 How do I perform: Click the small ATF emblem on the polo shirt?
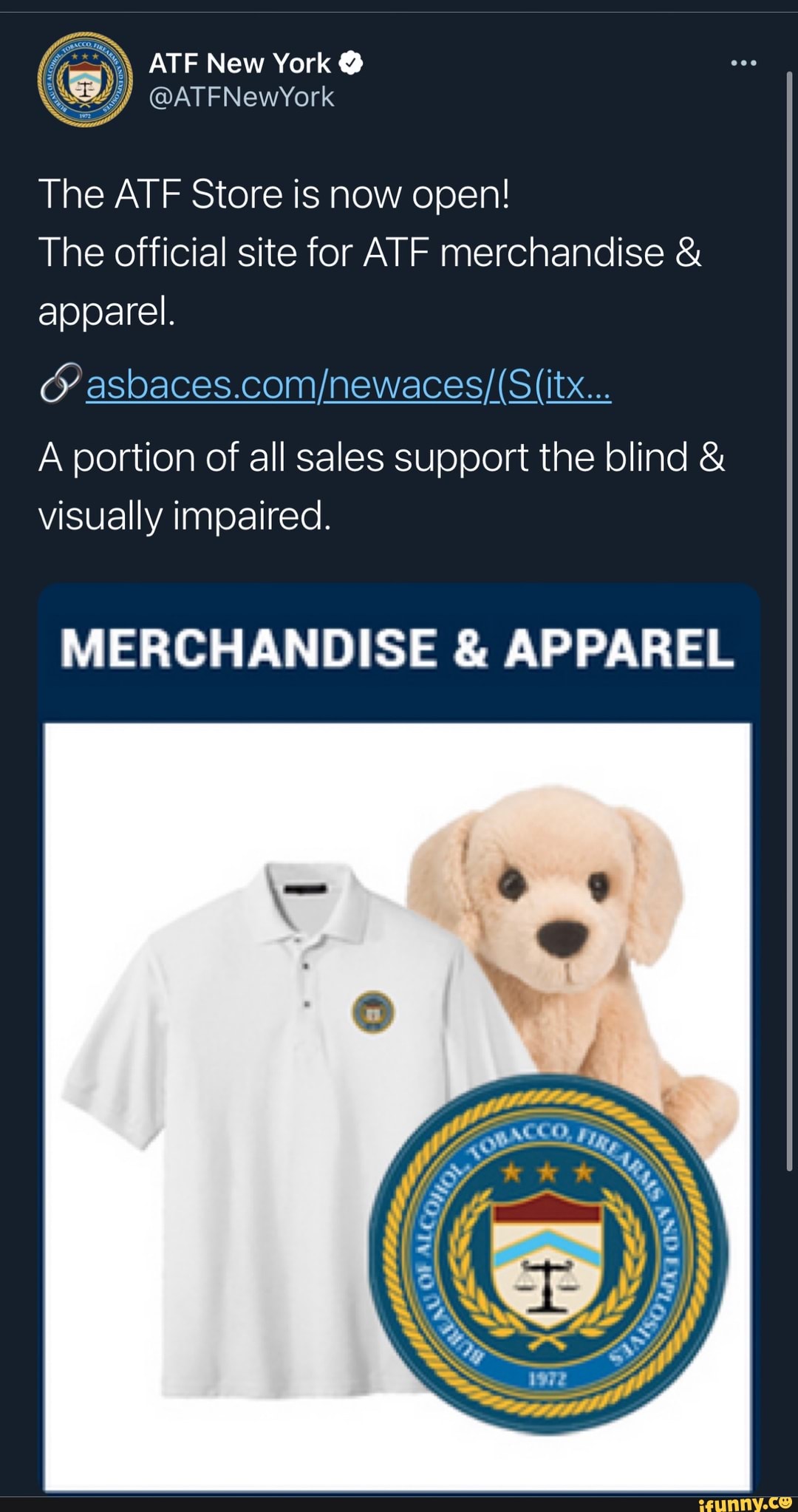(x=372, y=1012)
